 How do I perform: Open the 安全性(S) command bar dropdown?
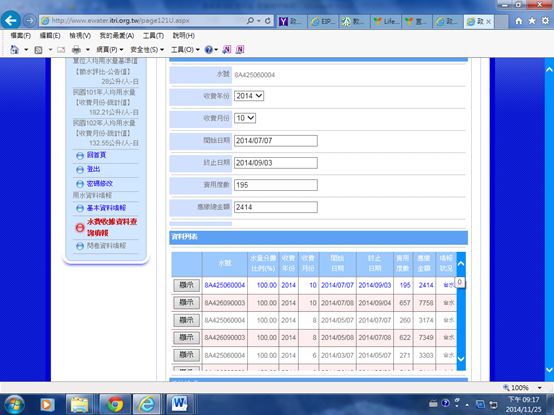pyautogui.click(x=147, y=50)
